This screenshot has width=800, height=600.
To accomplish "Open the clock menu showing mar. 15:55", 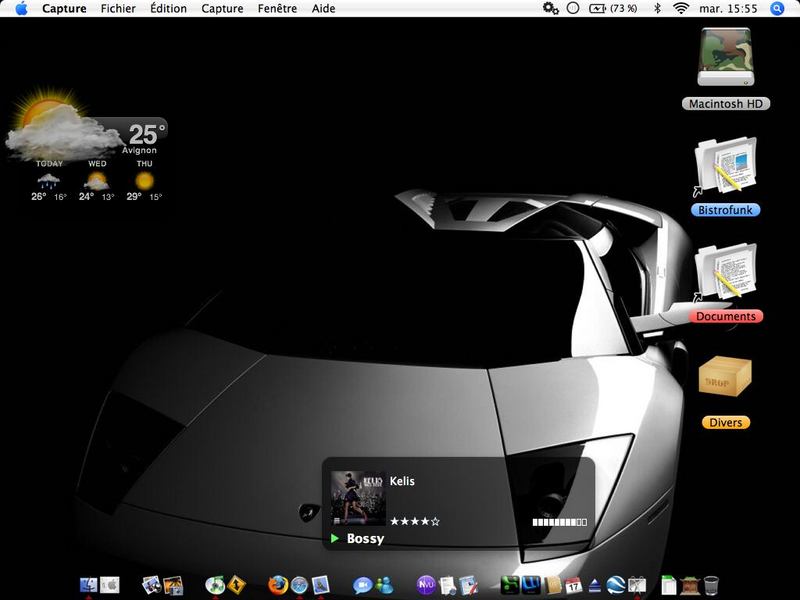I will coord(728,8).
